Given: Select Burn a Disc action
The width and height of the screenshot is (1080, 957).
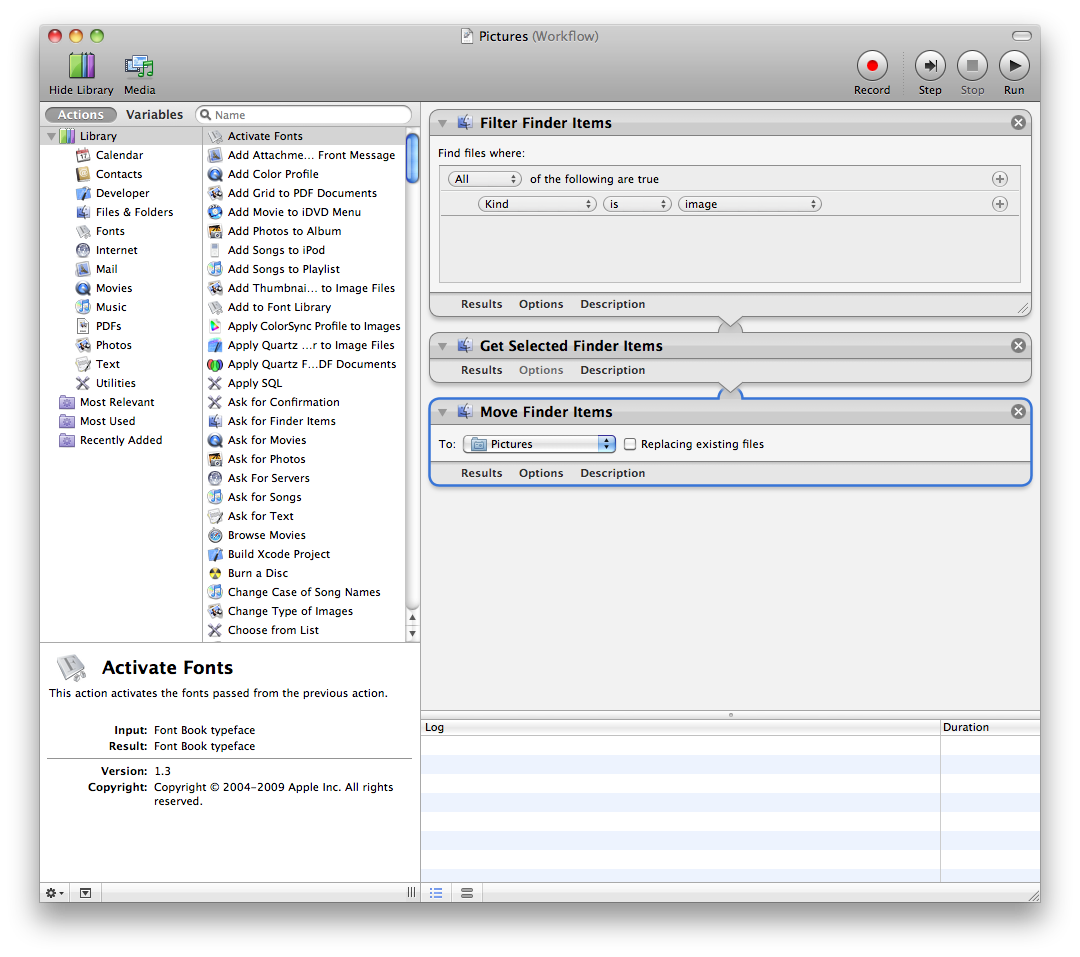Looking at the screenshot, I should (257, 573).
